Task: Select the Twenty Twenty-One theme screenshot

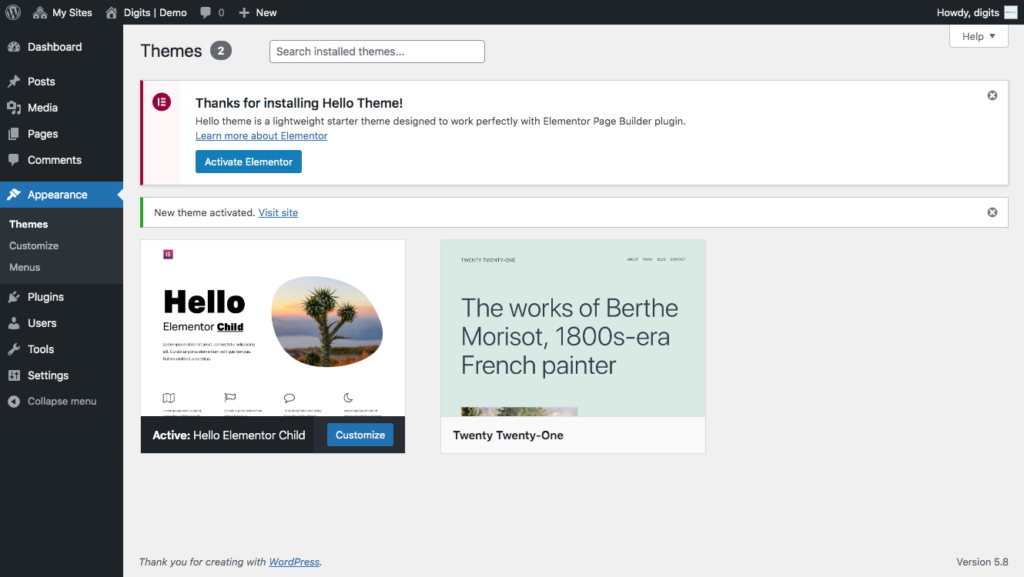Action: click(x=573, y=328)
